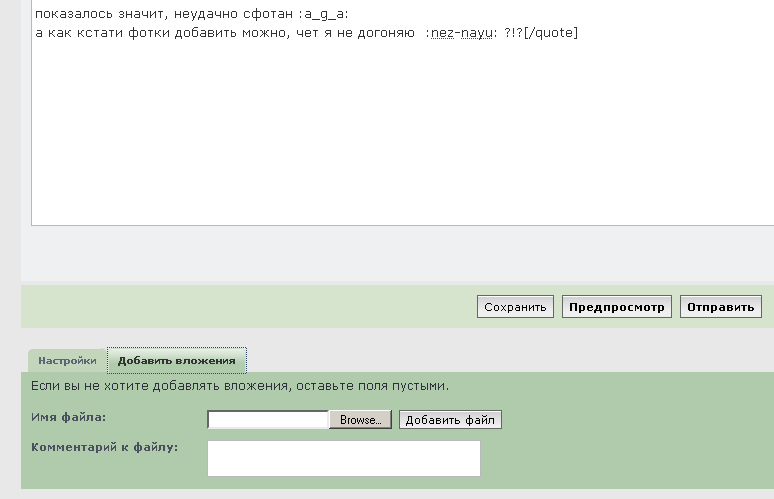Image resolution: width=774 pixels, height=499 pixels.
Task: Submit the post with Отправить
Action: tap(720, 307)
